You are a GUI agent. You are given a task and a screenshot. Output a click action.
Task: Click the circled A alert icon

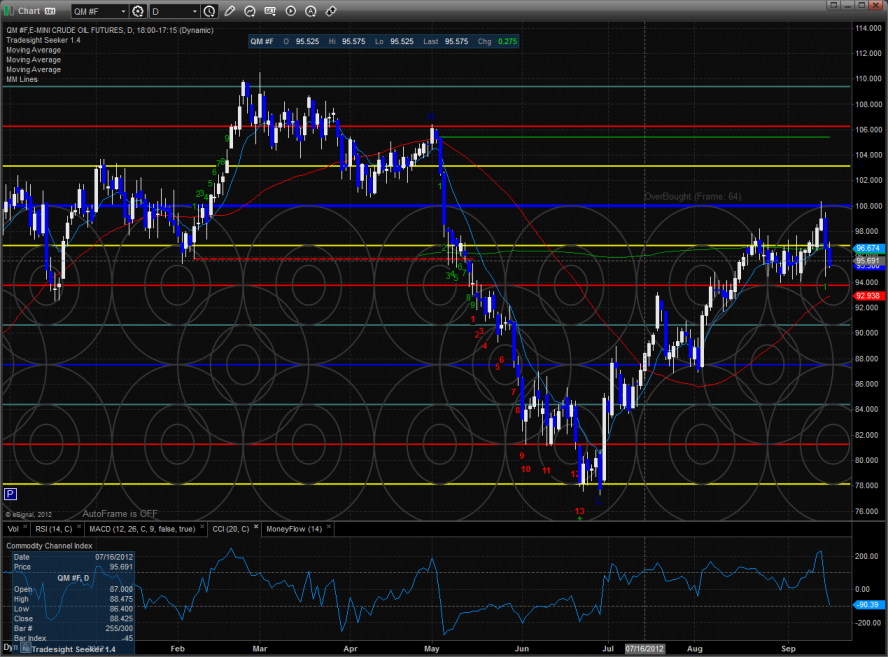click(x=310, y=11)
